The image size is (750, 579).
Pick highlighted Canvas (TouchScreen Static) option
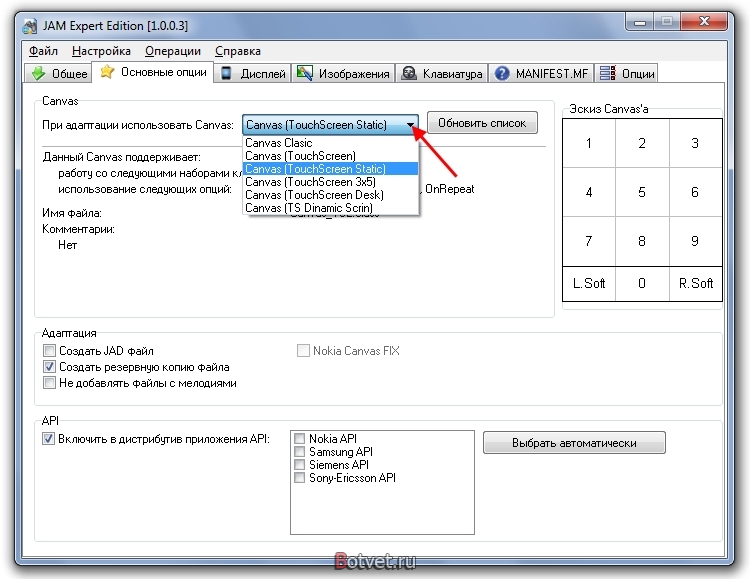click(x=331, y=168)
